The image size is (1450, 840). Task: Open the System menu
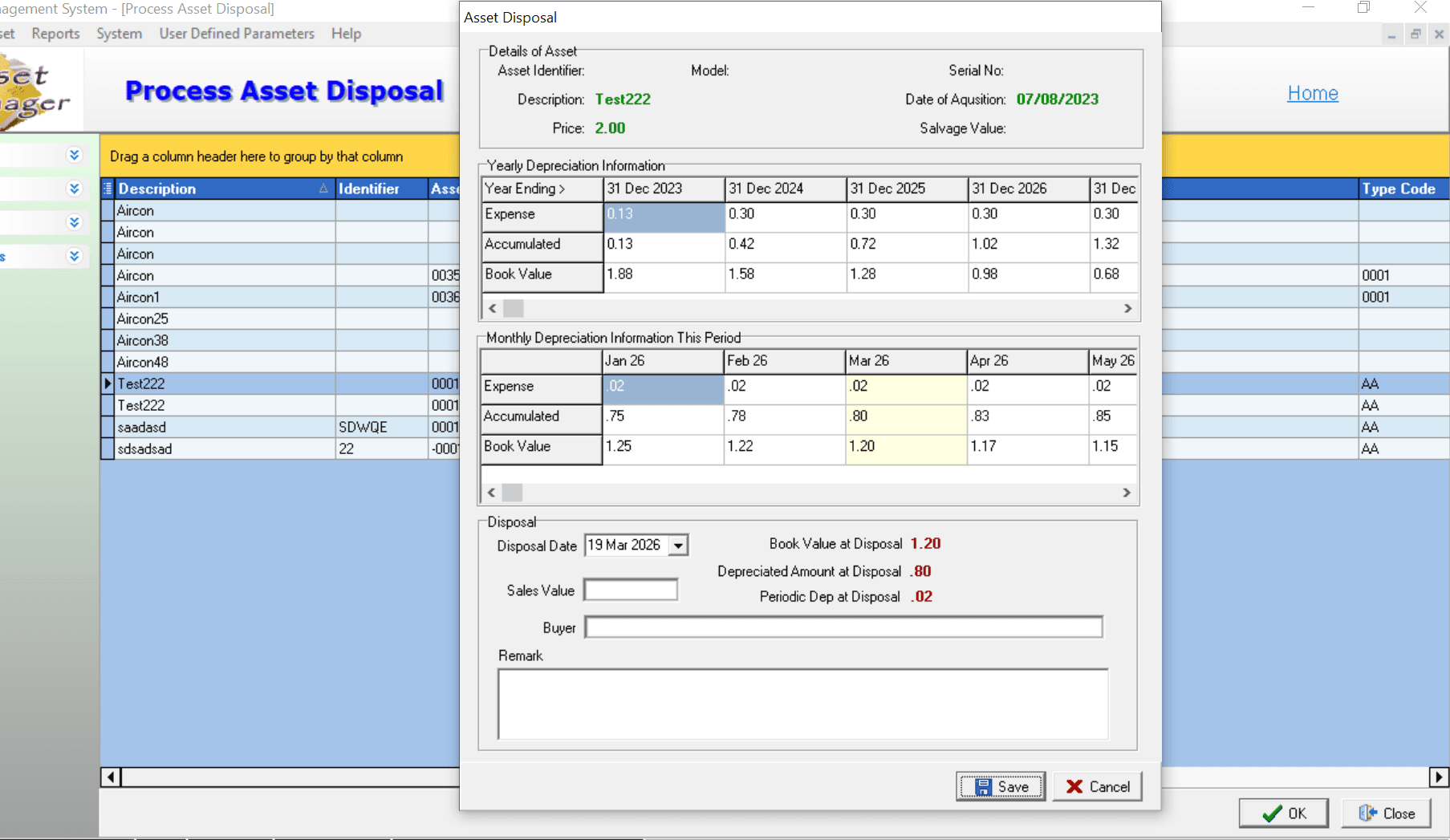point(119,34)
